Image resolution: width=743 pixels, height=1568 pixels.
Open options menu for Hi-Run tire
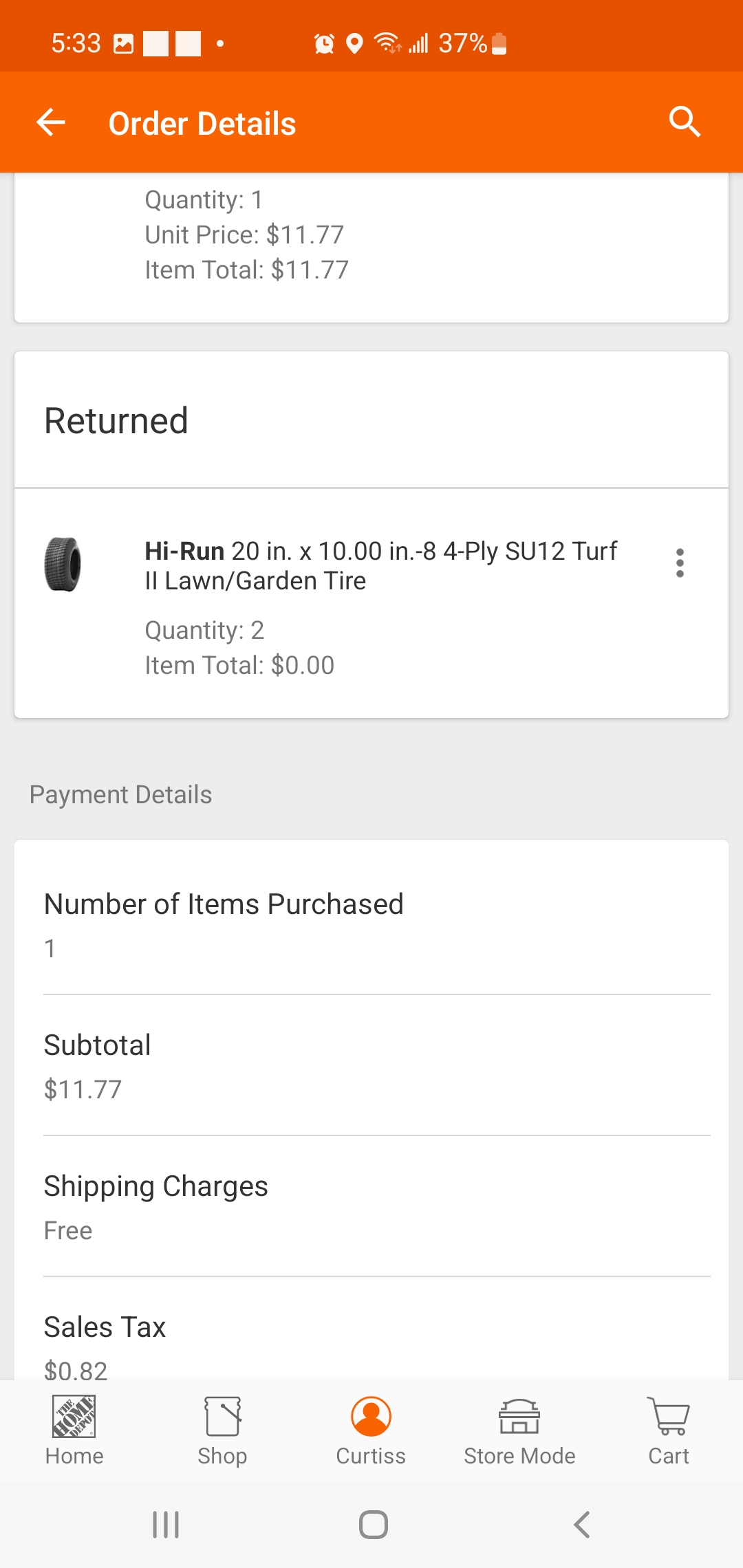680,563
